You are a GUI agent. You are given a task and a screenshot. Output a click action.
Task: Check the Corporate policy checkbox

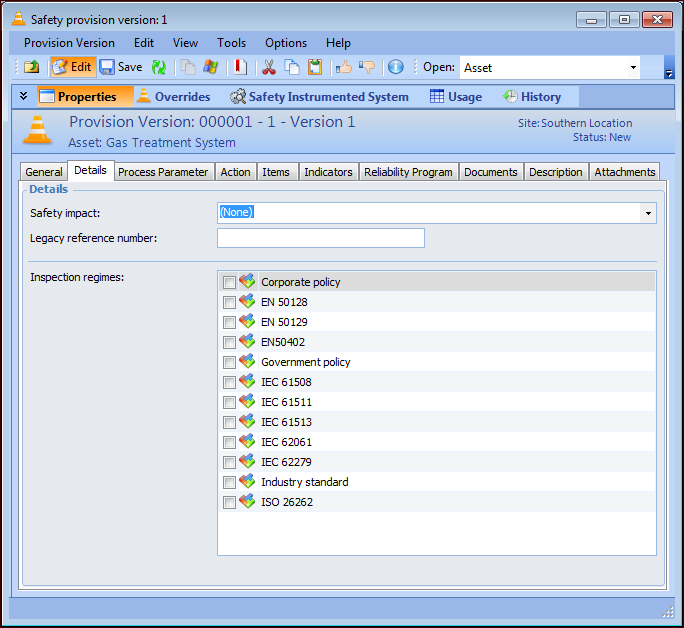pos(230,282)
